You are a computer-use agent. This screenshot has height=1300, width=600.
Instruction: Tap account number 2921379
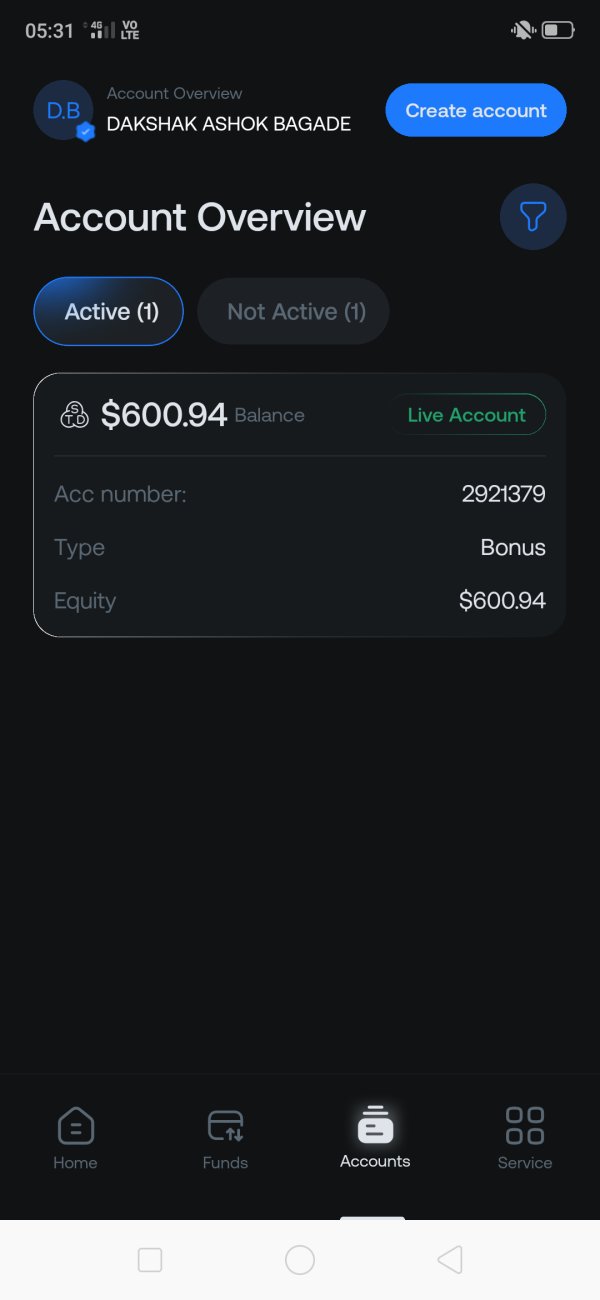(x=503, y=494)
